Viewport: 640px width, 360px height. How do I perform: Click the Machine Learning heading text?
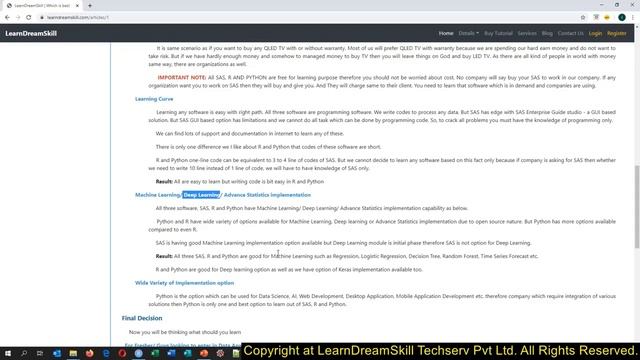pyautogui.click(x=158, y=195)
